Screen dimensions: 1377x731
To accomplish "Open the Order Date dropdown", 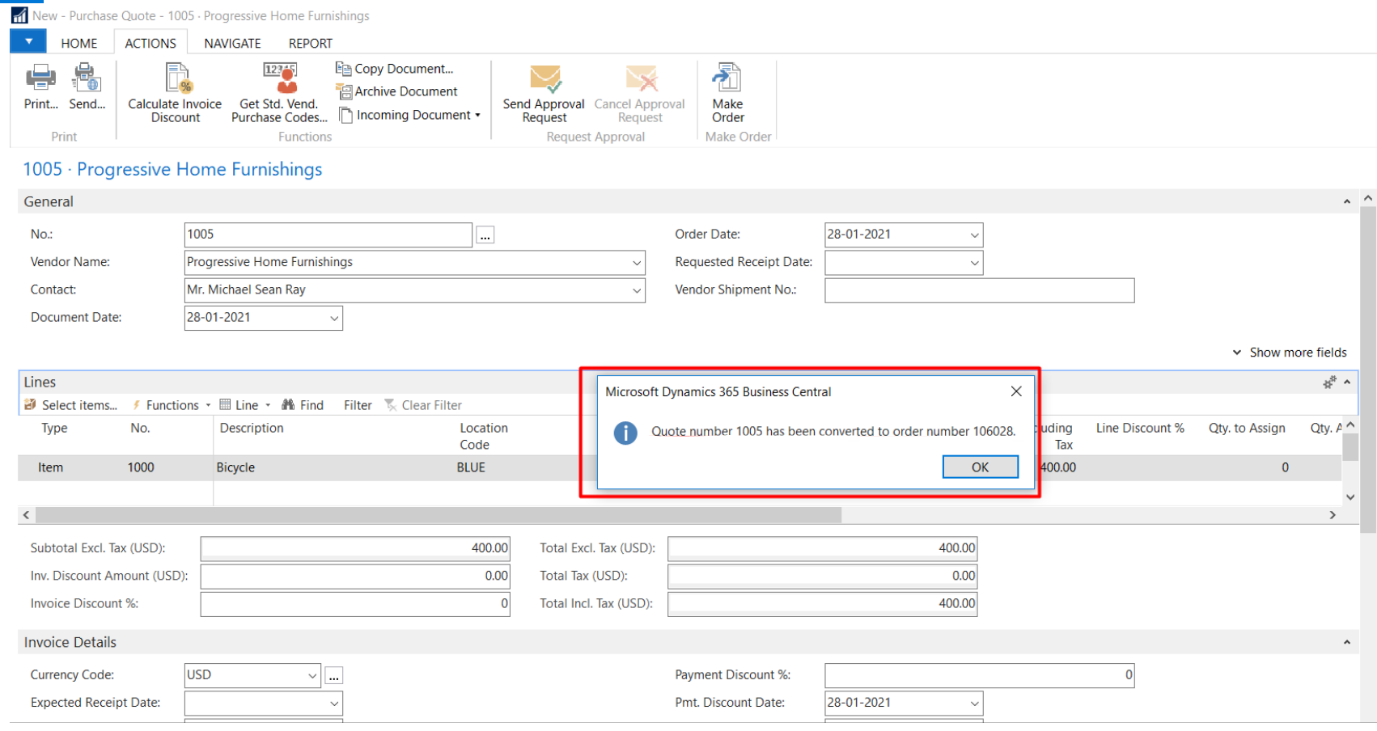I will point(975,235).
